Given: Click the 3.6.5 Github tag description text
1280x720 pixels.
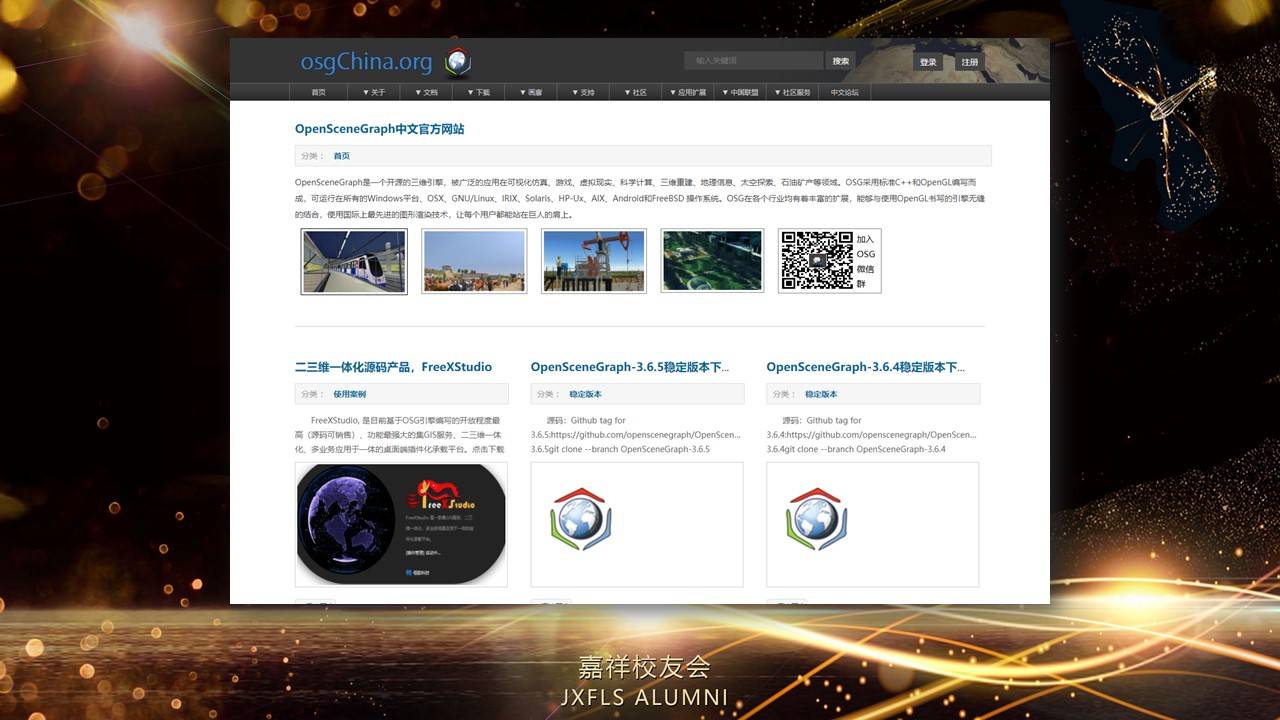Looking at the screenshot, I should tap(636, 435).
